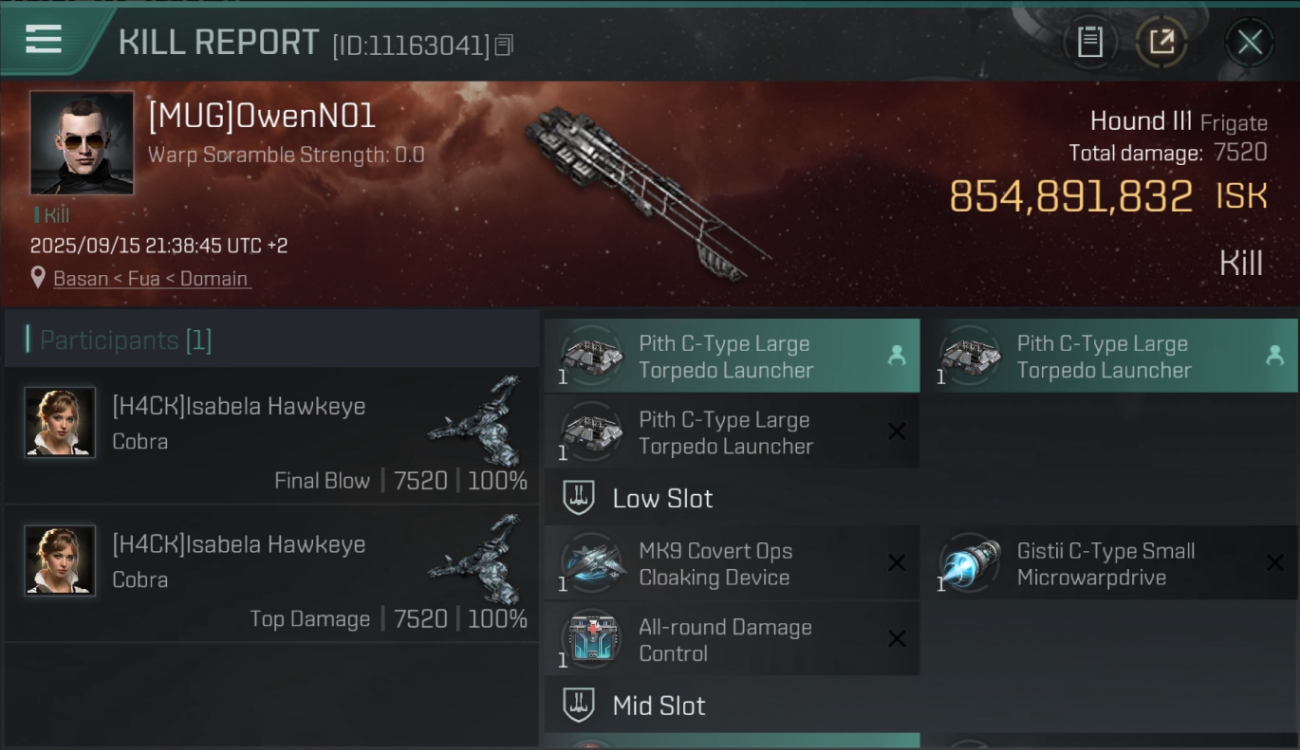
Task: Select All-round Damage Control module icon
Action: click(593, 639)
